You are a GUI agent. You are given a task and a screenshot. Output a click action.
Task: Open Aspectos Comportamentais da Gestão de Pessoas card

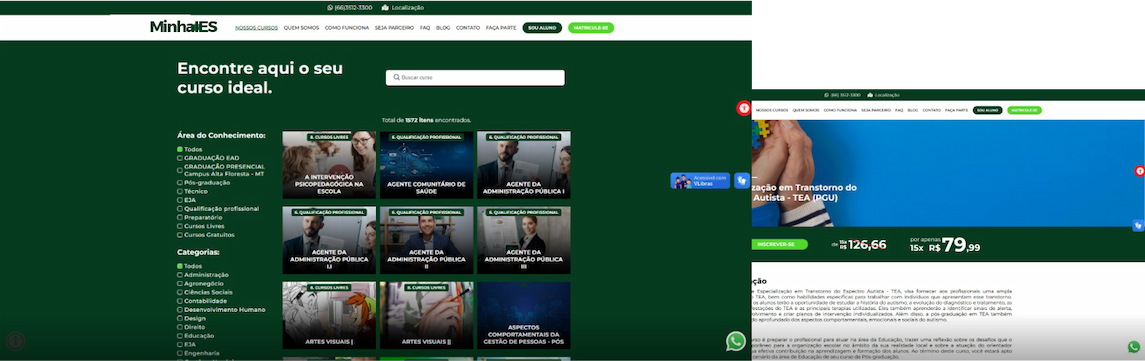tap(524, 316)
